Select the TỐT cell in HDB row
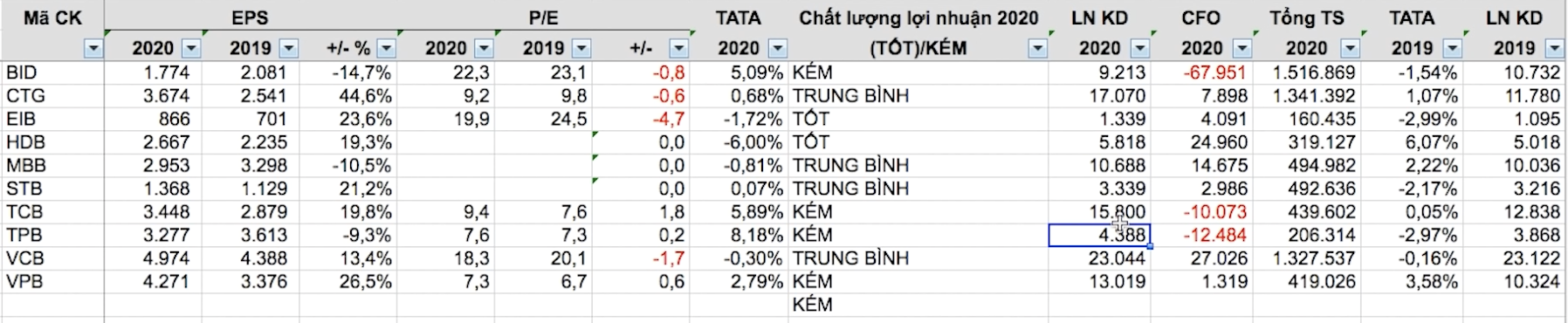The width and height of the screenshot is (1568, 323). (918, 142)
